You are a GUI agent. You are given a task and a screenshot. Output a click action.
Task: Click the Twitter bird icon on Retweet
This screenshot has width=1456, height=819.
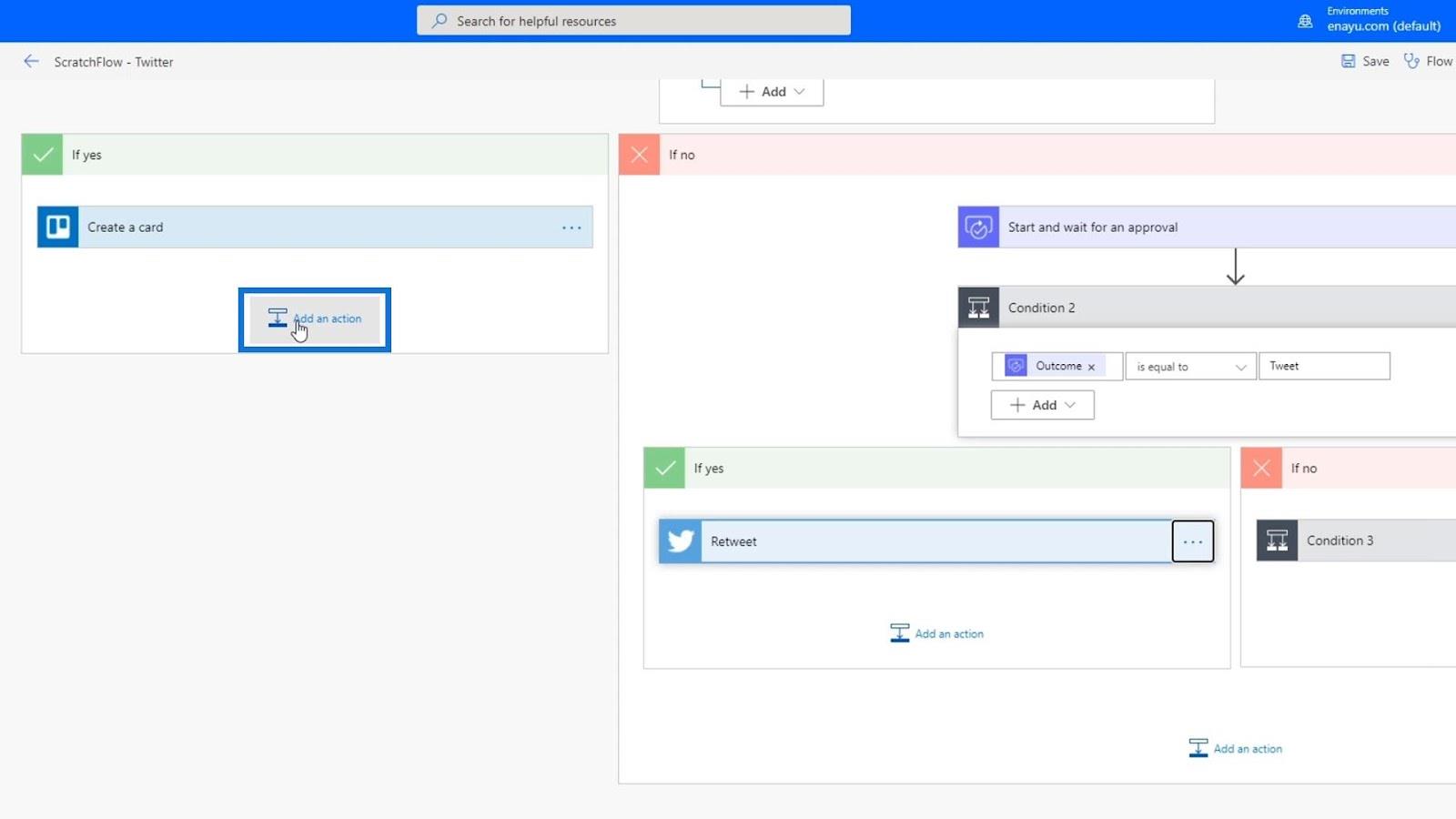[x=680, y=541]
